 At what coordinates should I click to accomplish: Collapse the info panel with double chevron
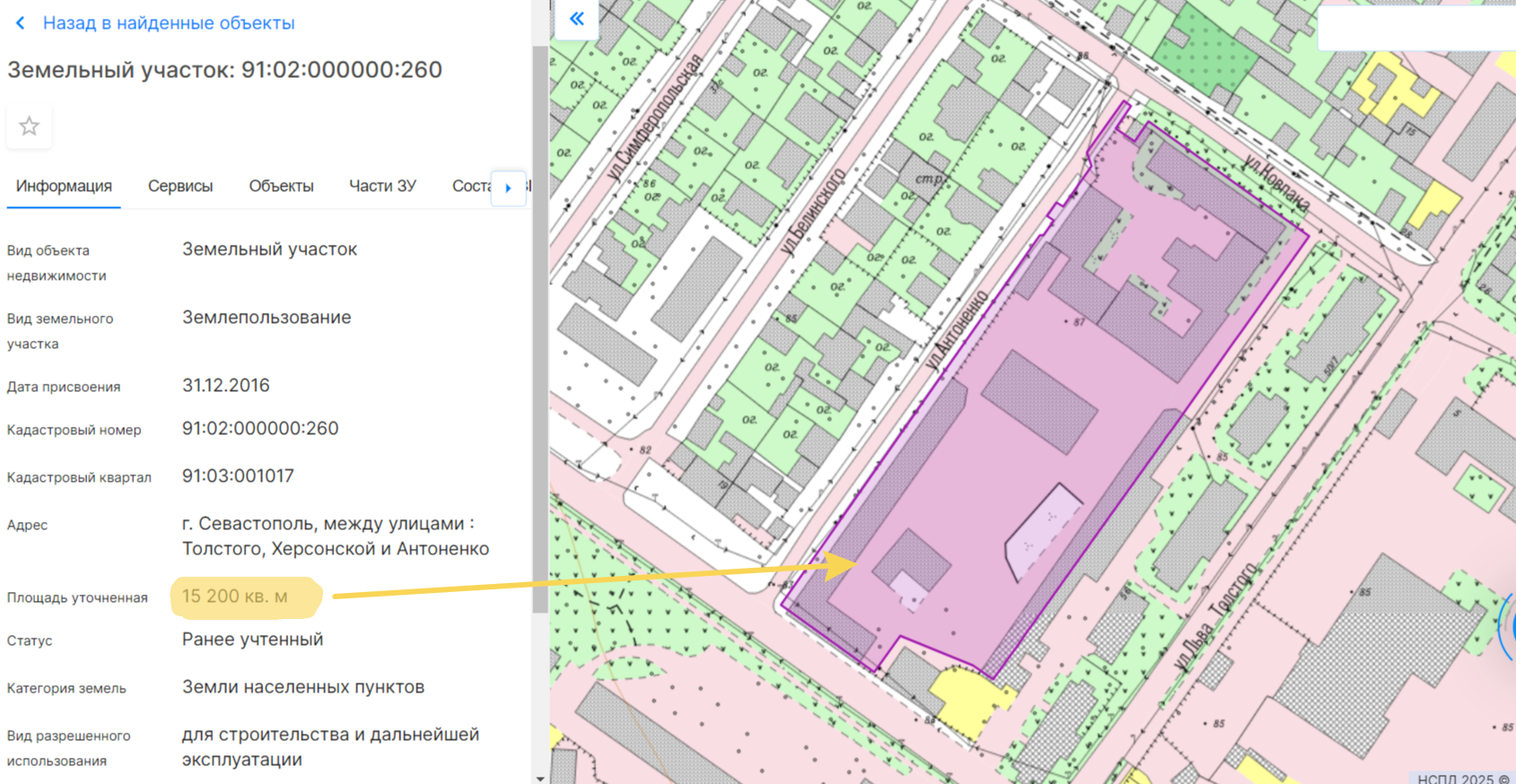[576, 19]
